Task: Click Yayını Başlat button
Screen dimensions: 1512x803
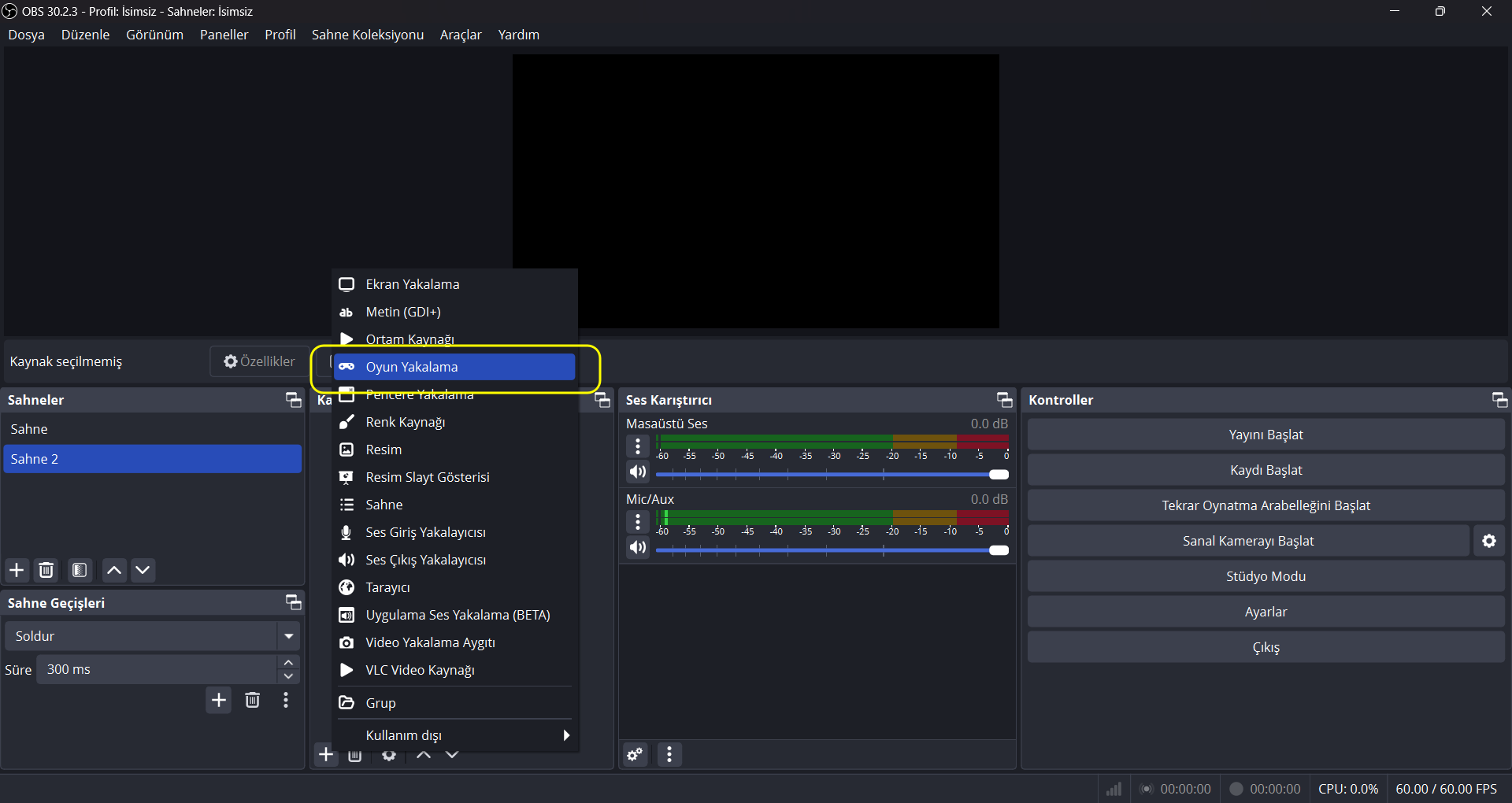Action: pyautogui.click(x=1266, y=435)
